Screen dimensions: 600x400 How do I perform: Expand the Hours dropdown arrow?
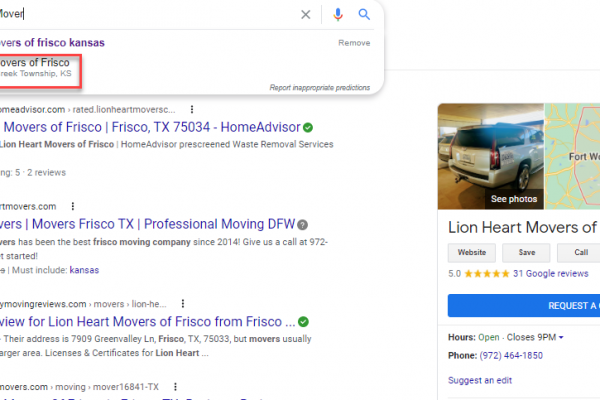coord(561,337)
